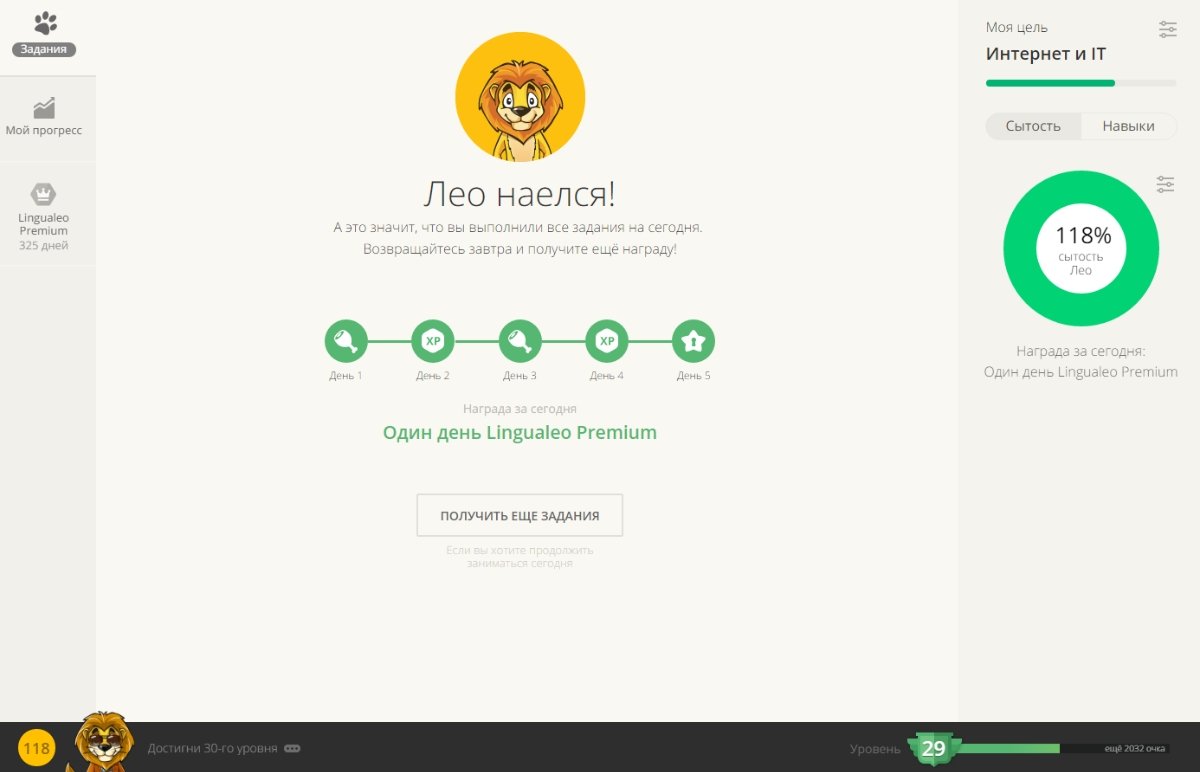Click the Интернет и IT goal progress bar
This screenshot has height=772, width=1200.
pyautogui.click(x=1081, y=83)
